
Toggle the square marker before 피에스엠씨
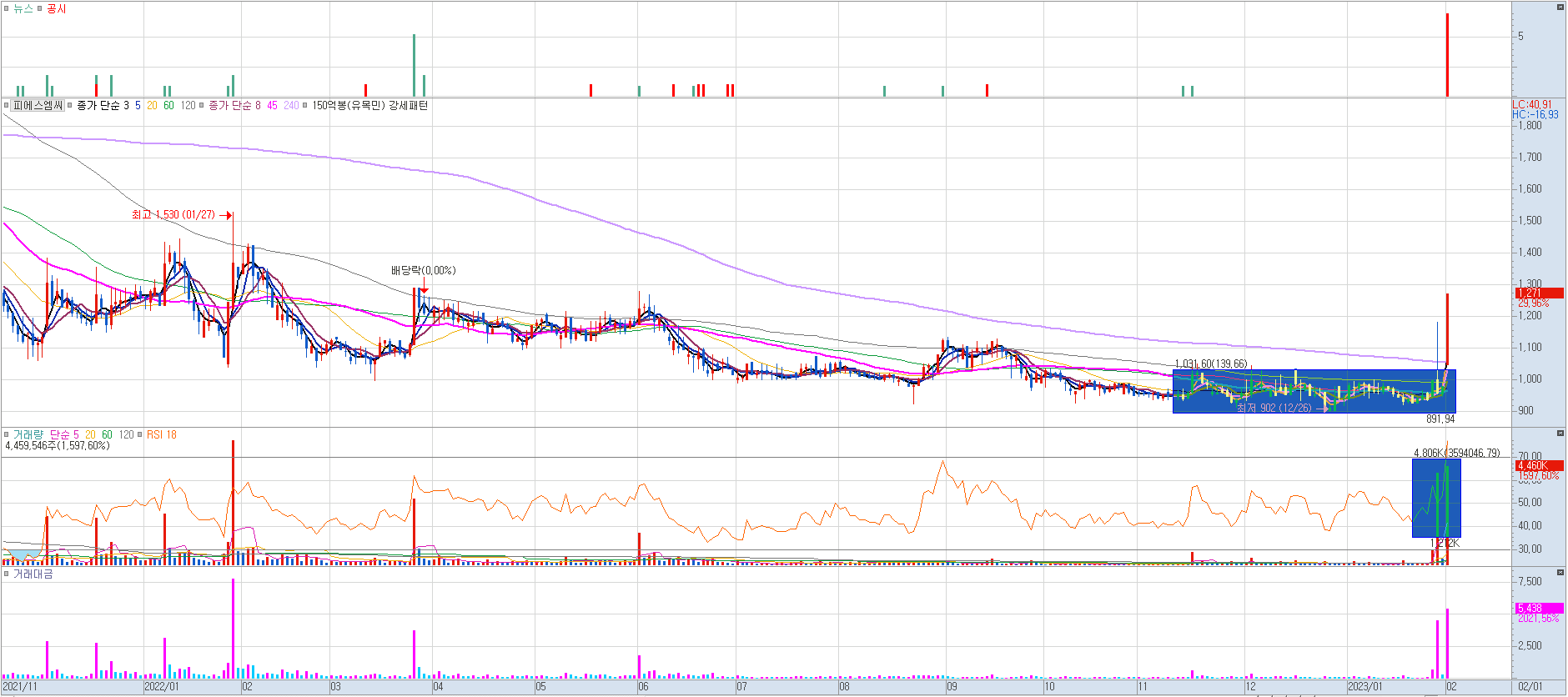(7, 105)
